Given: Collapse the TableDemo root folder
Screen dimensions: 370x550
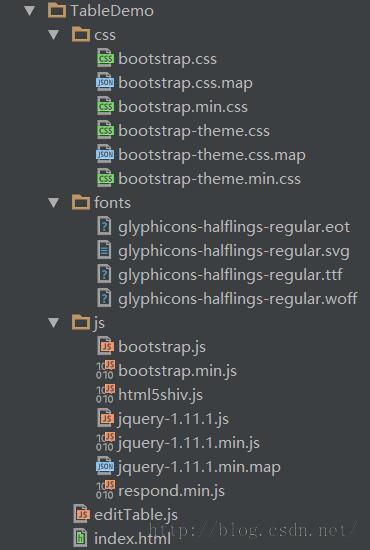Looking at the screenshot, I should [31, 11].
